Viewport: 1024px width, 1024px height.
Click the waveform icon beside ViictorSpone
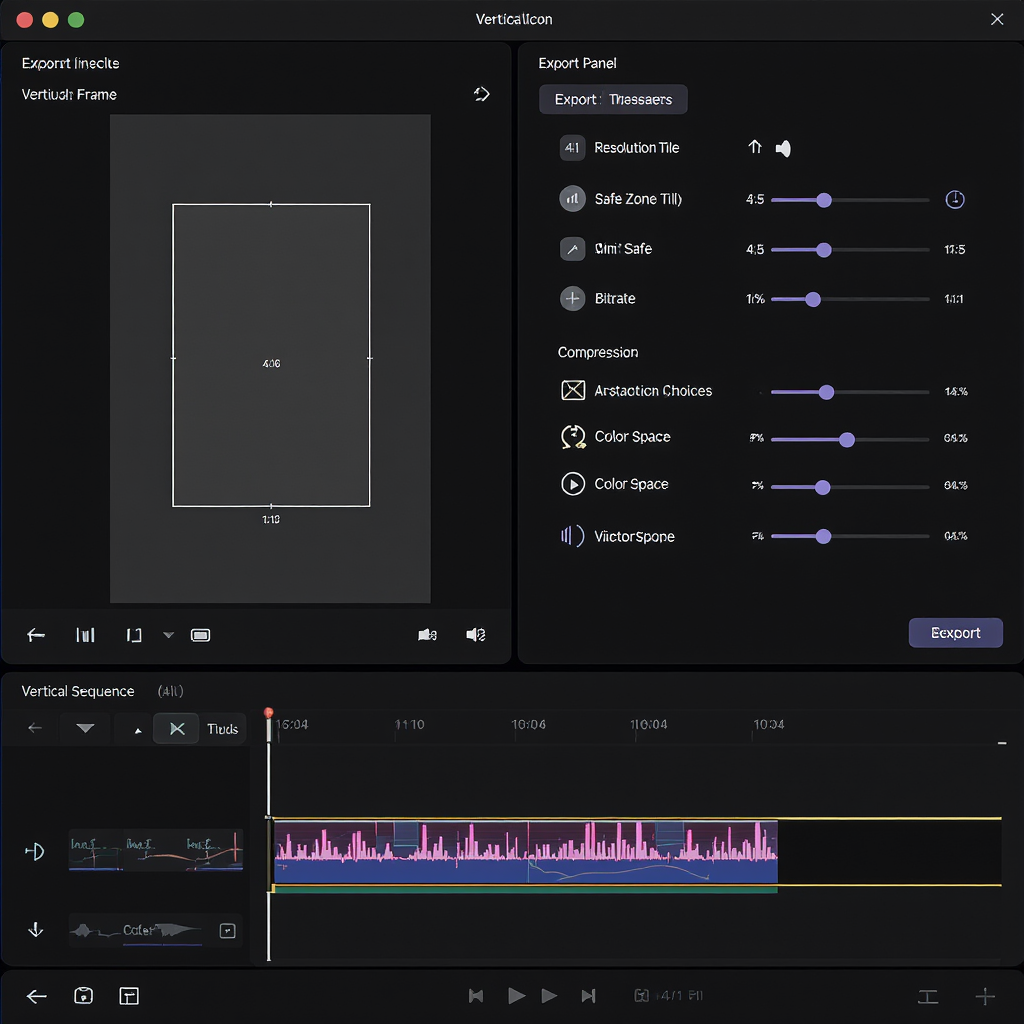pyautogui.click(x=572, y=536)
